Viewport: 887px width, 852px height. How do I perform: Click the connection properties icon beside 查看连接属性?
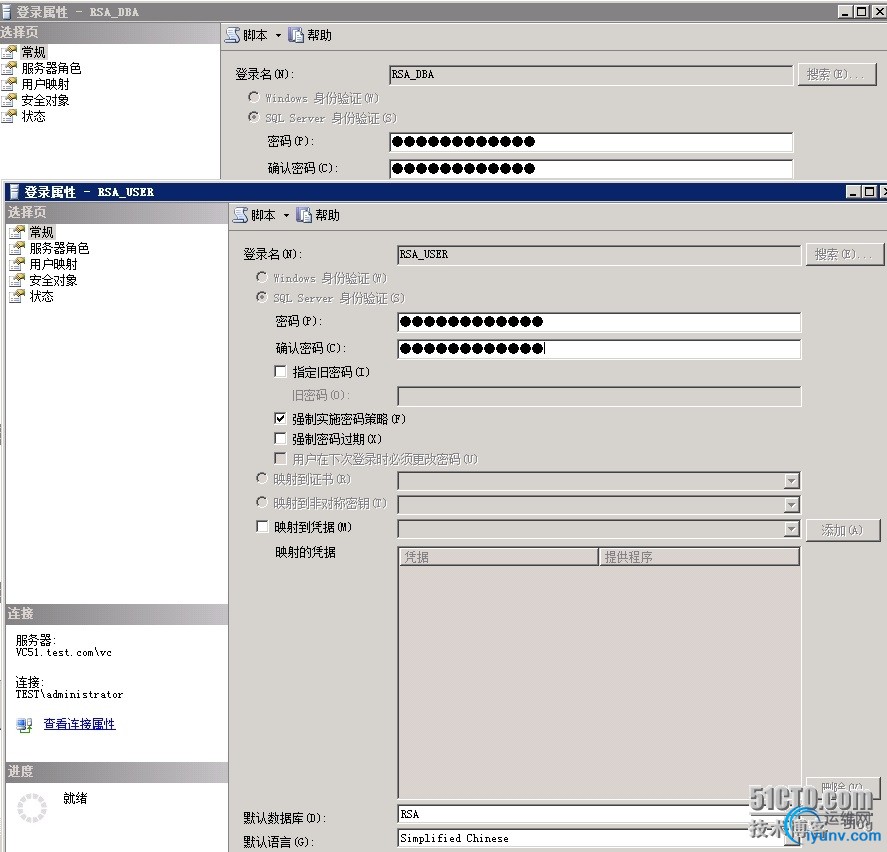[x=24, y=724]
